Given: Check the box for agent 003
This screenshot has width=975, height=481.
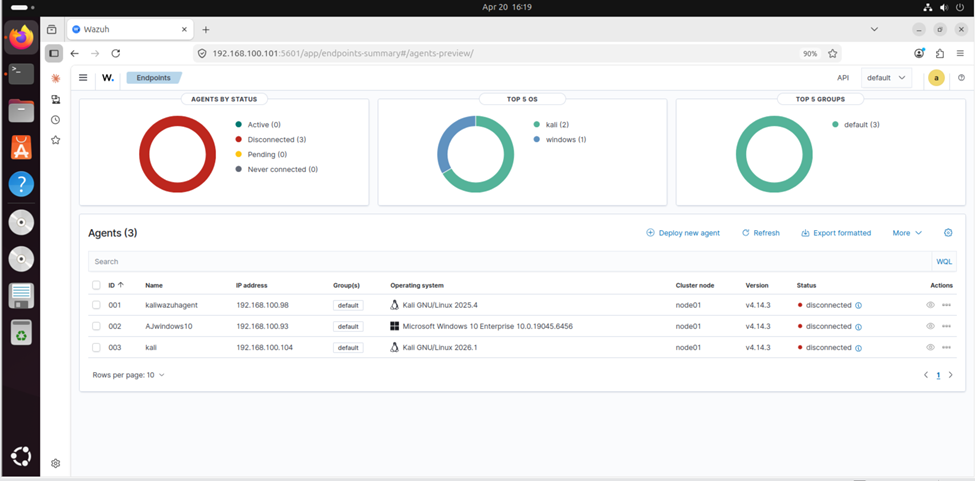Looking at the screenshot, I should (96, 347).
